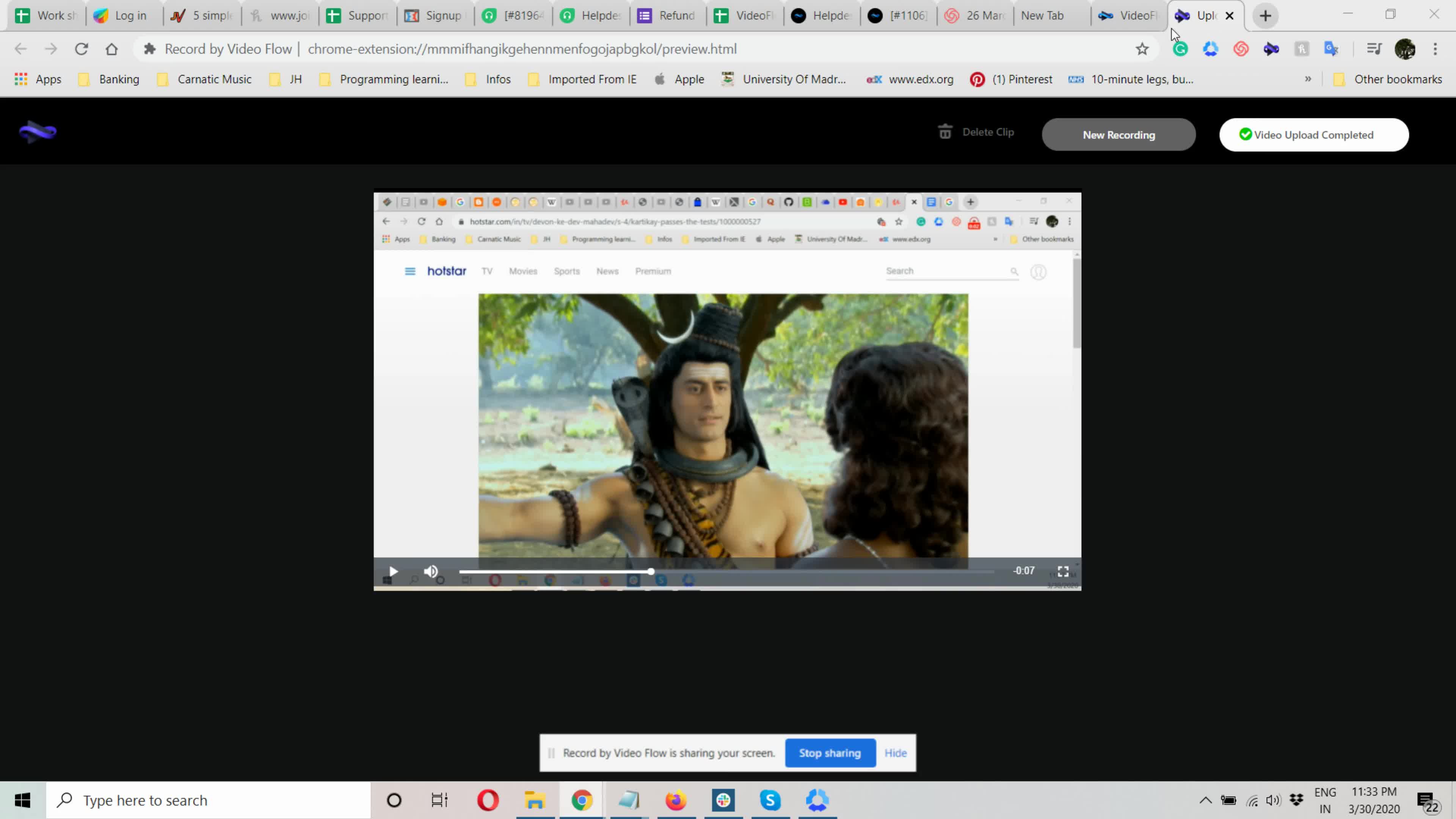Open the Apps bookmarks shortcut
Screen dimensions: 1456x819
tap(38, 79)
